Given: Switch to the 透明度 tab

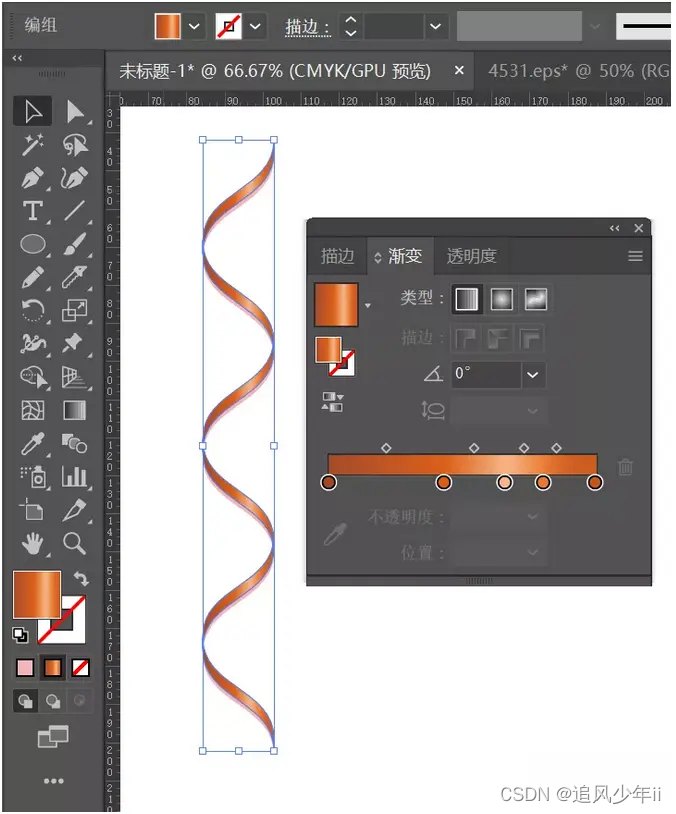Looking at the screenshot, I should coord(471,256).
